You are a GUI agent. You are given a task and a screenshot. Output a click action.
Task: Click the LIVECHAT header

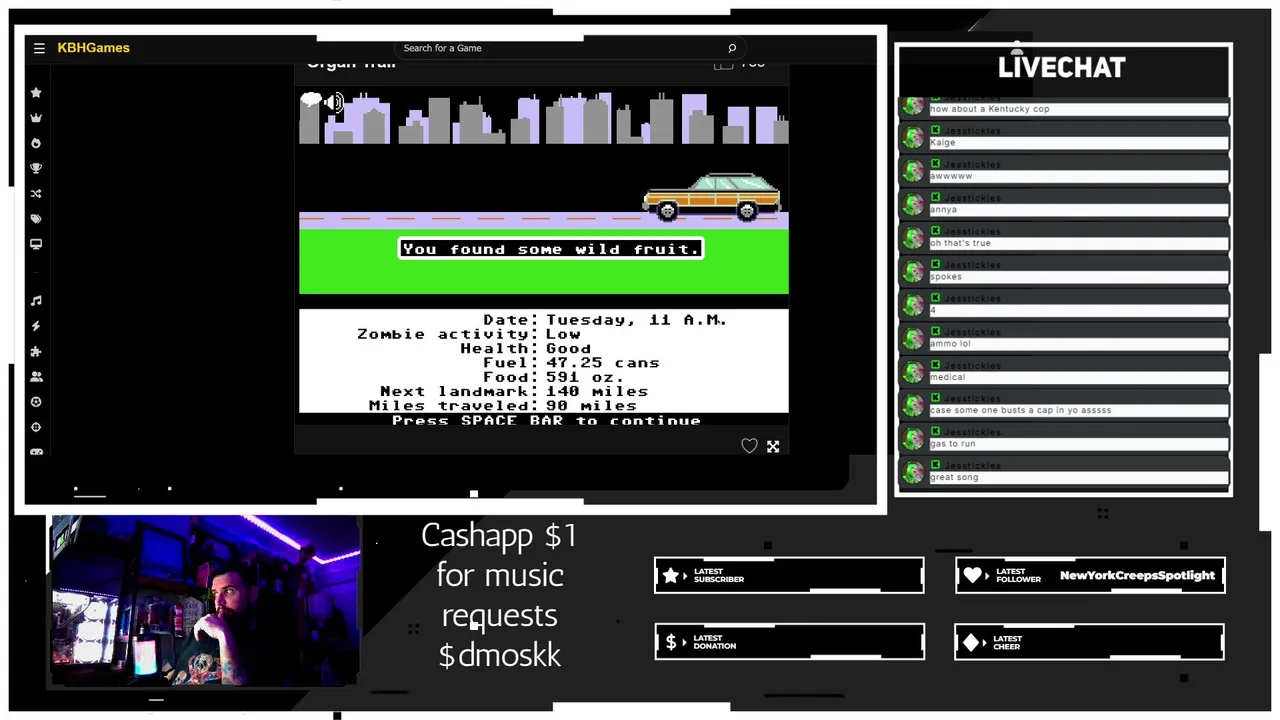1062,67
